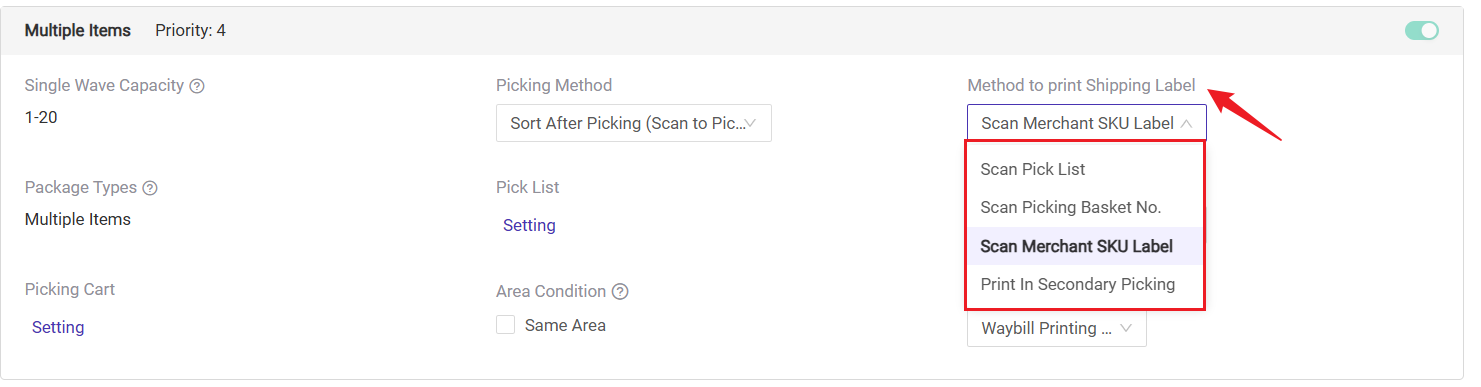Toggle off the Multiple Items rule switch
Viewport: 1481px width, 387px height.
(x=1421, y=31)
